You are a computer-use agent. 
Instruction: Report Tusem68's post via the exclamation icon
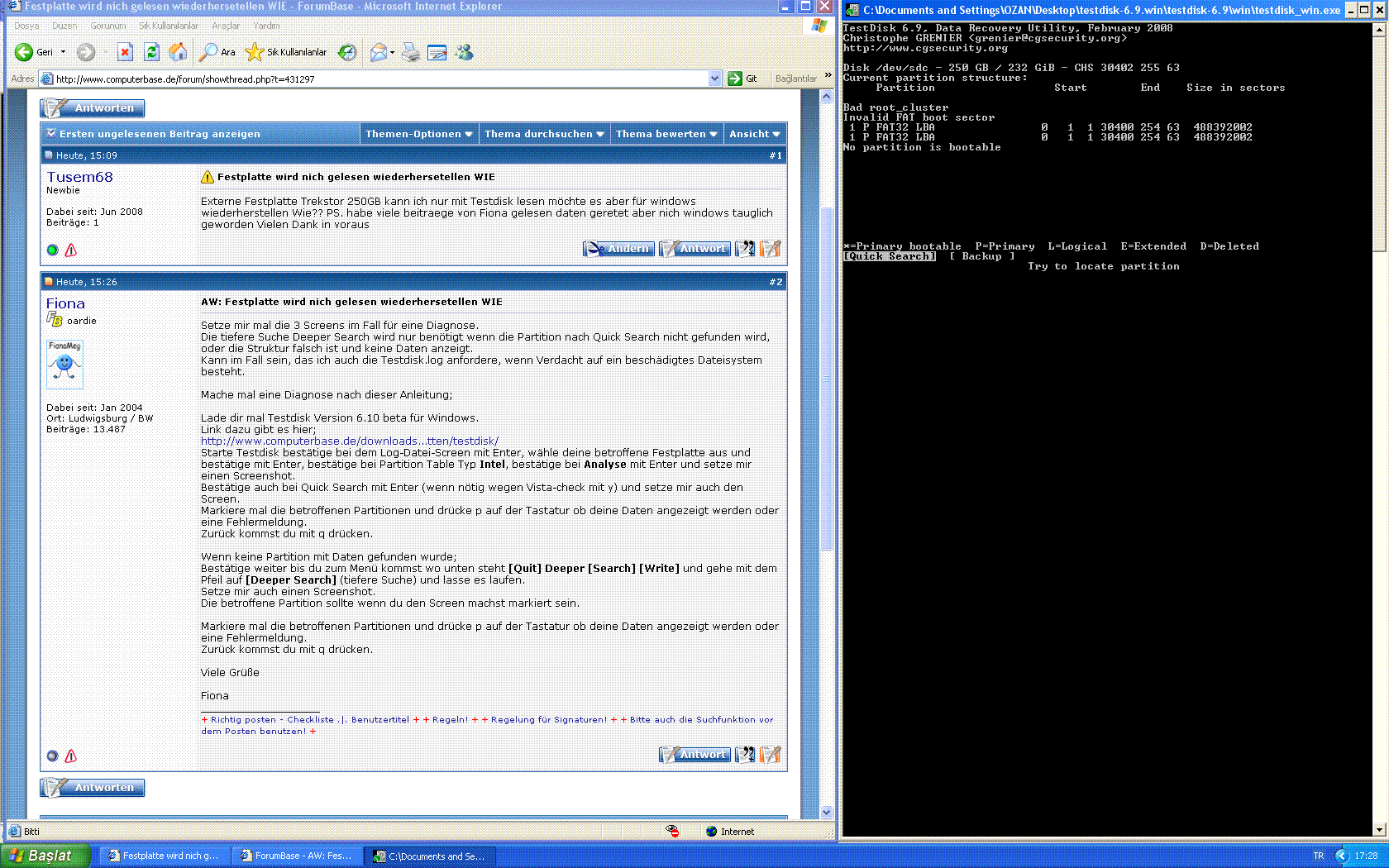tap(70, 250)
